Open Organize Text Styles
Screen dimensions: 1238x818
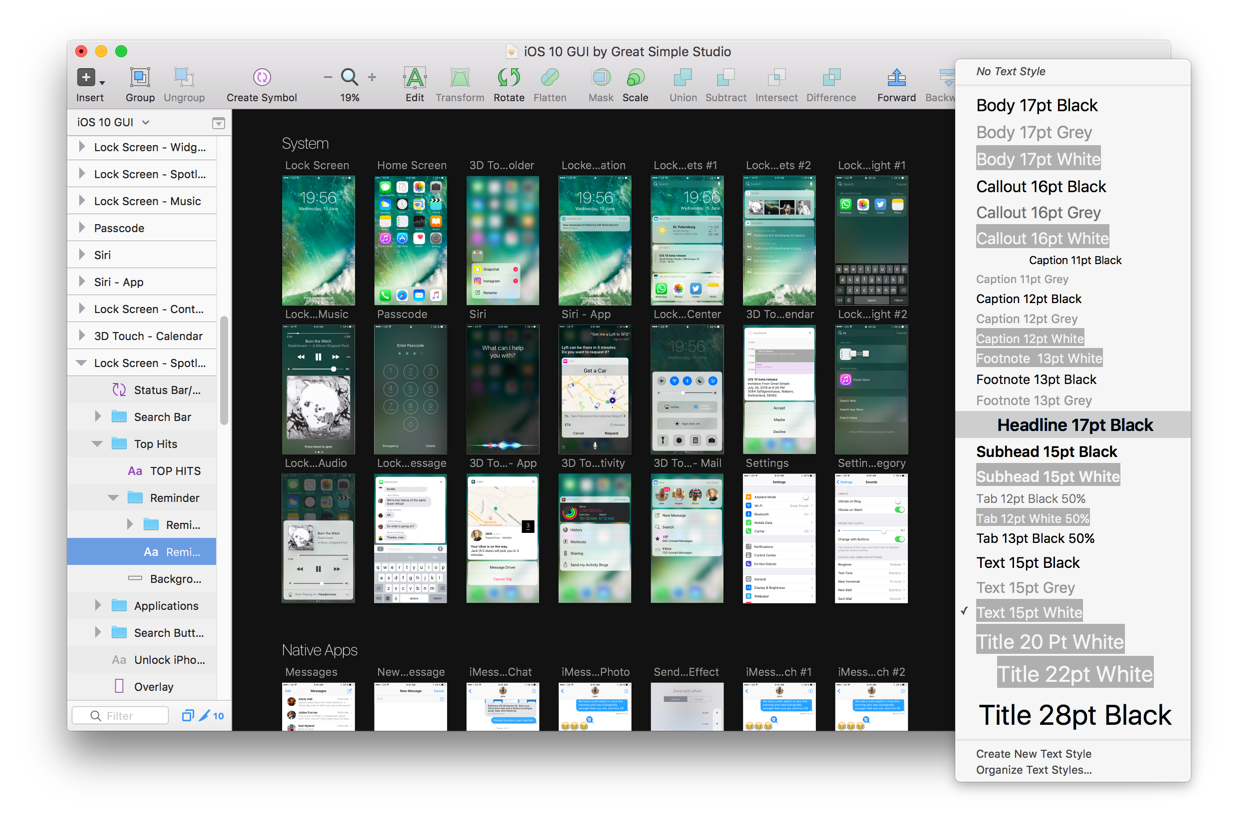[x=1033, y=770]
